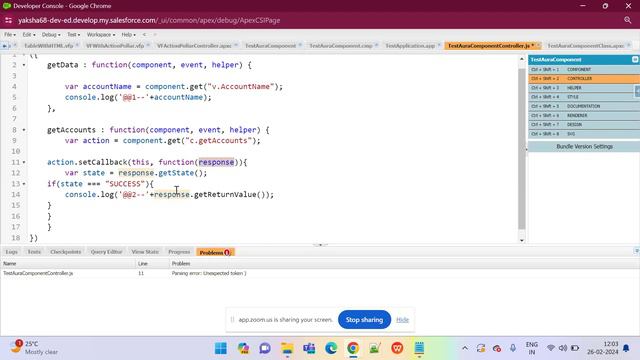640x360 pixels.
Task: Sort problems by Line column
Action: [x=153, y=264]
